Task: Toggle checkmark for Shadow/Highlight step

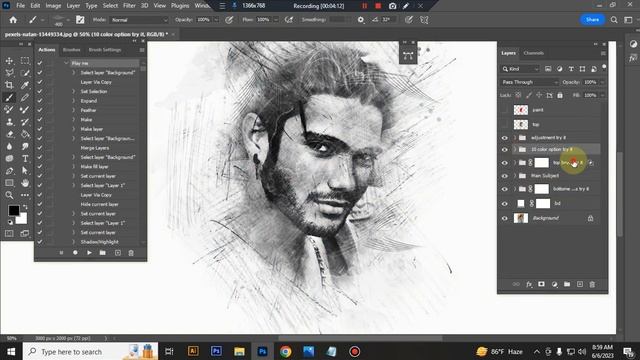Action: point(40,242)
